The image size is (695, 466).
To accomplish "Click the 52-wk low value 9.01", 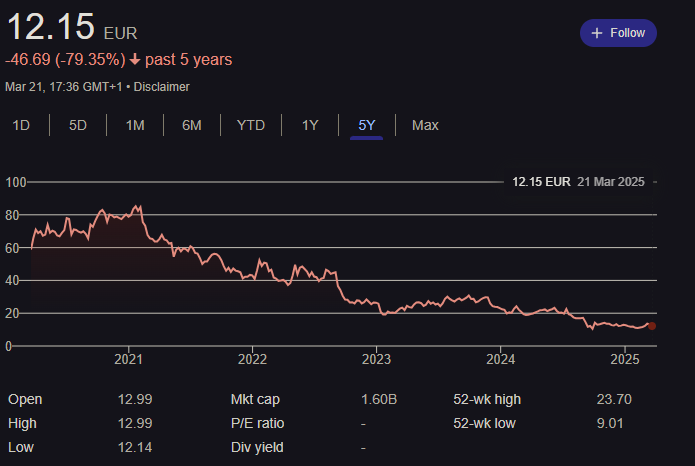I will pos(610,423).
